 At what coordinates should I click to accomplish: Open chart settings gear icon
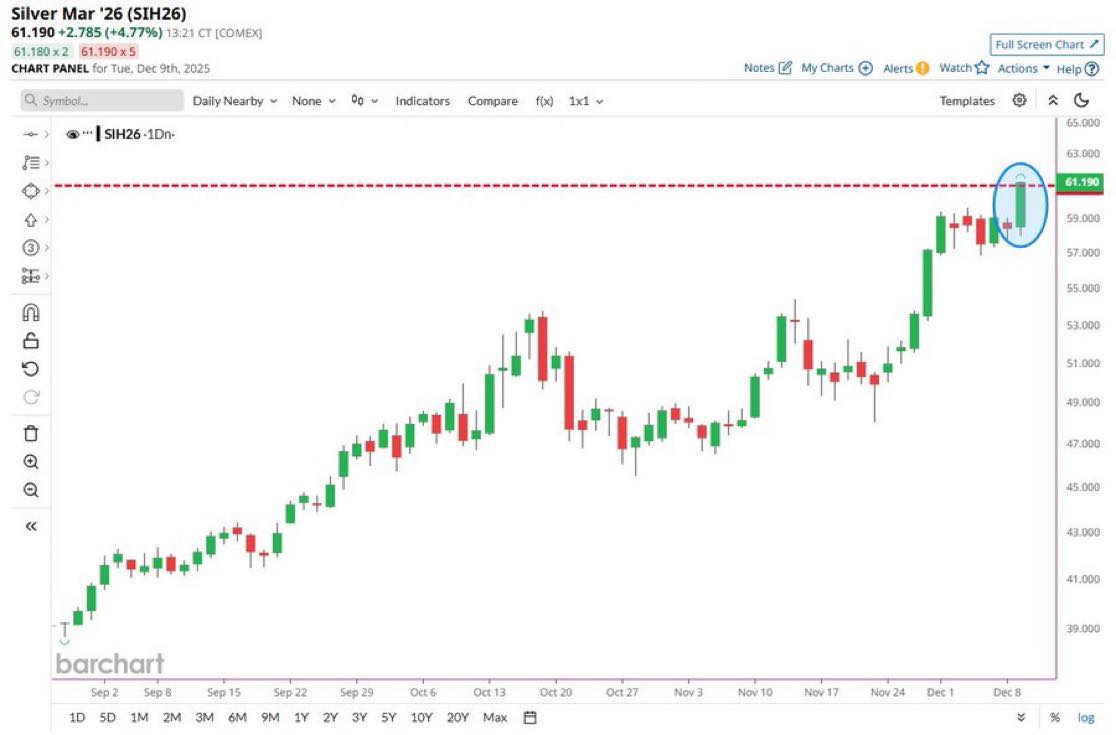coord(1019,100)
